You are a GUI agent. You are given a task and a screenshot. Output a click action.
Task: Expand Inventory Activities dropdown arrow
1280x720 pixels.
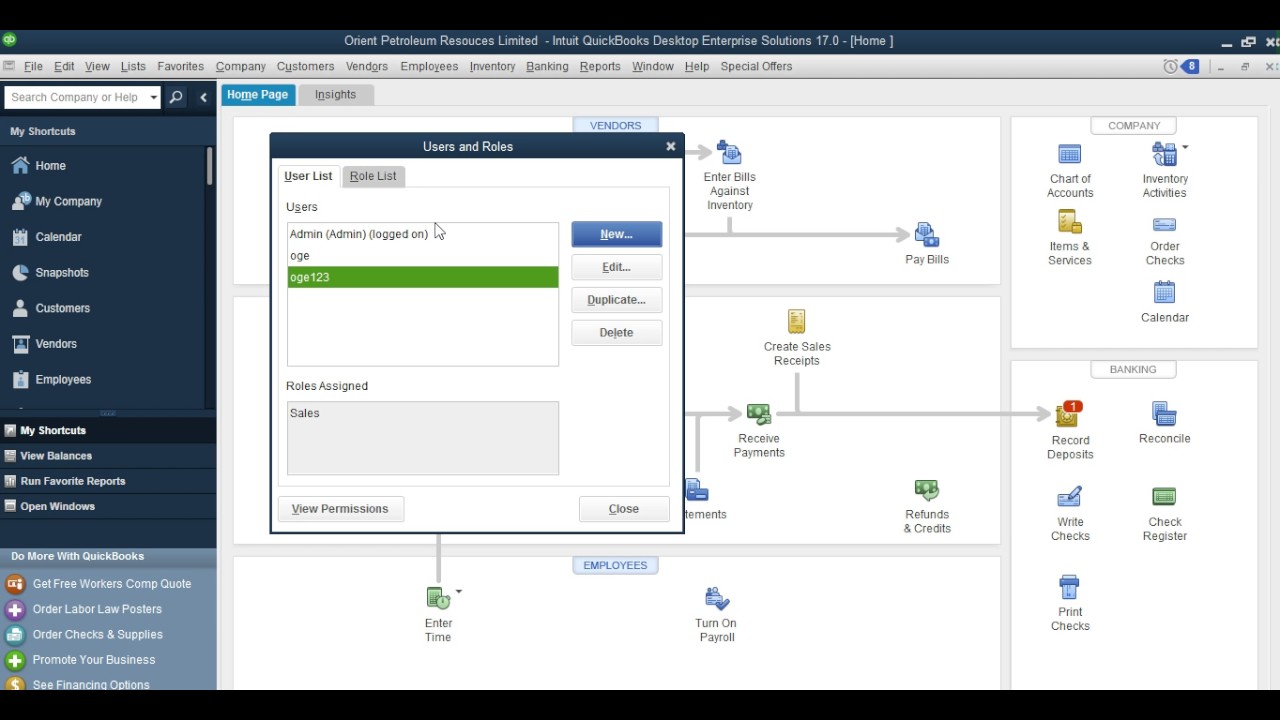pos(1185,147)
